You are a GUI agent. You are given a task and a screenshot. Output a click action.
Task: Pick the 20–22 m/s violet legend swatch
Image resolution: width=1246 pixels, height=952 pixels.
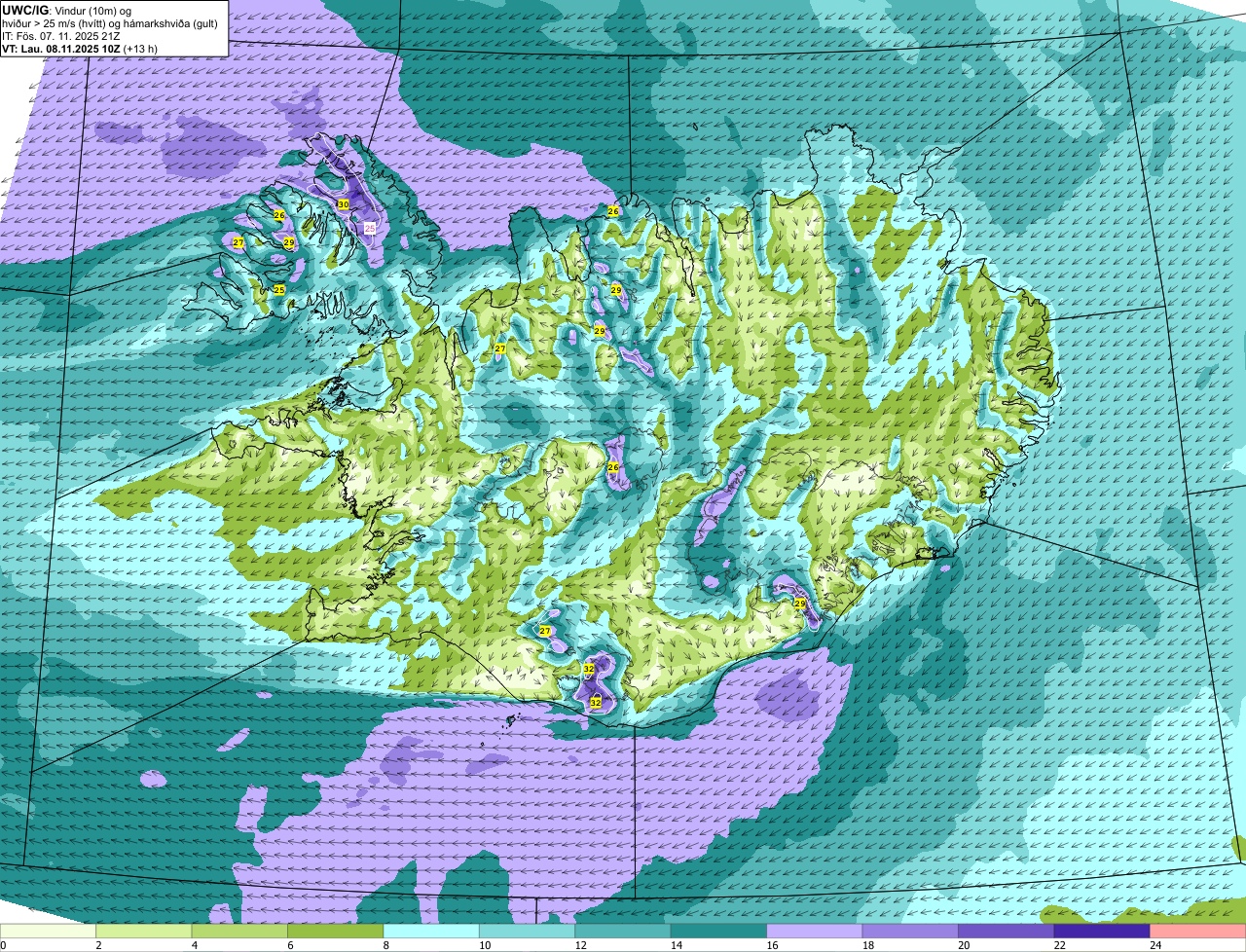[1007, 932]
